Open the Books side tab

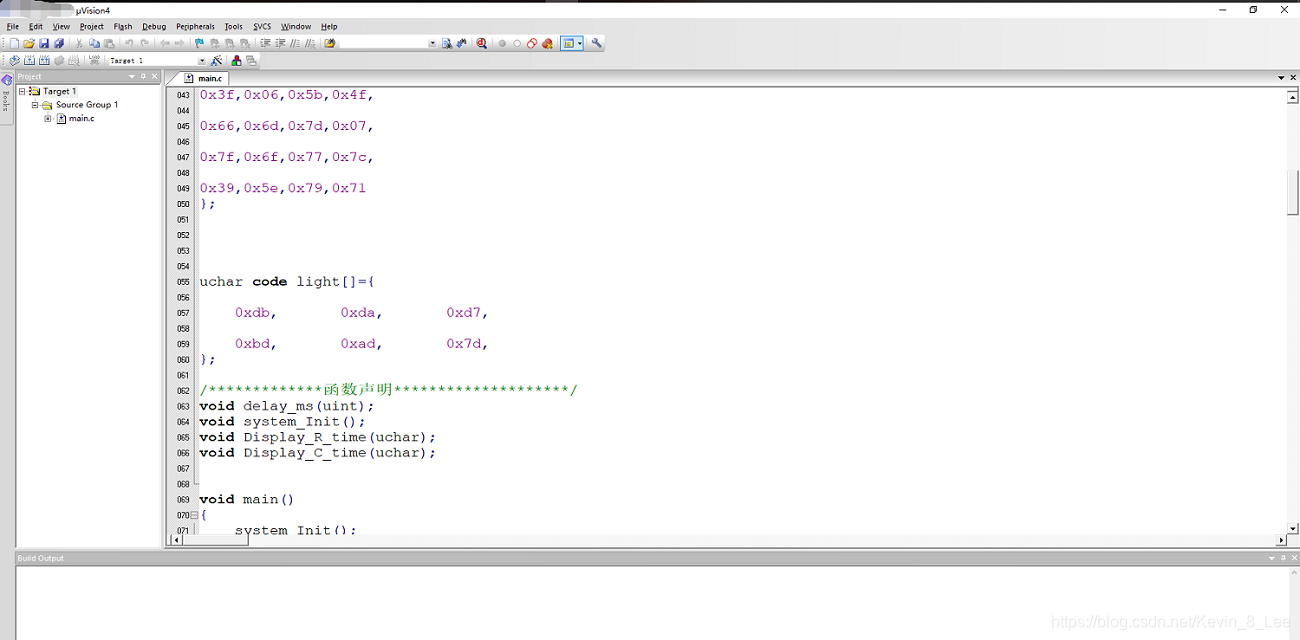point(6,96)
